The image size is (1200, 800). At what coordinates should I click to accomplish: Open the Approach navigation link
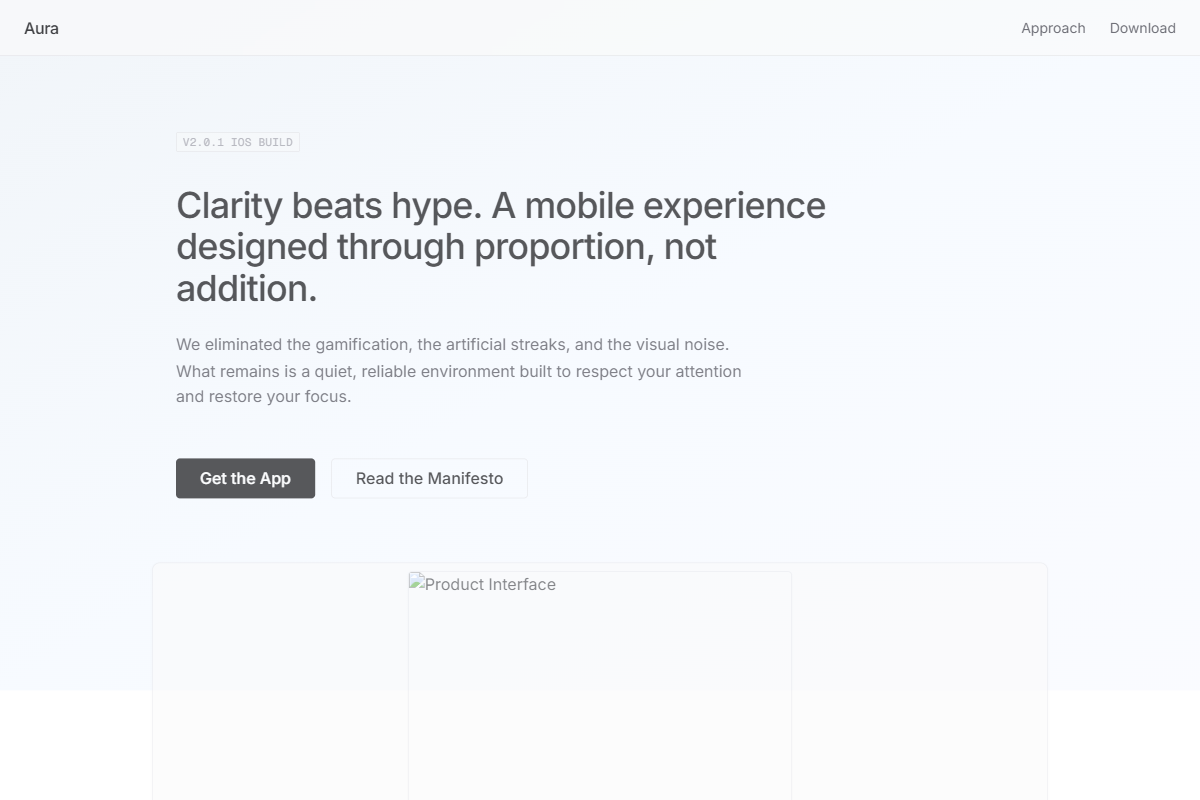tap(1053, 28)
